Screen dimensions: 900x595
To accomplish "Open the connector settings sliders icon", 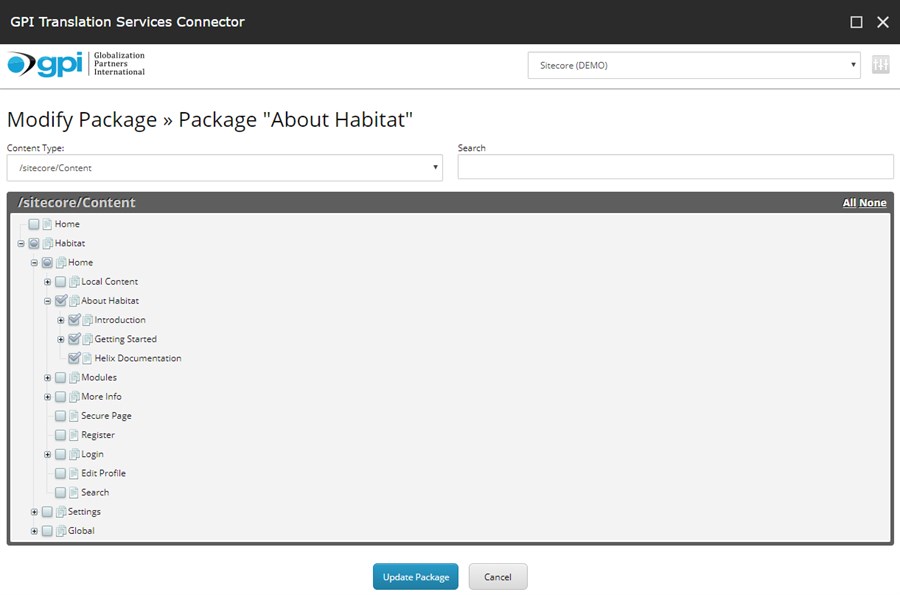I will (x=880, y=64).
